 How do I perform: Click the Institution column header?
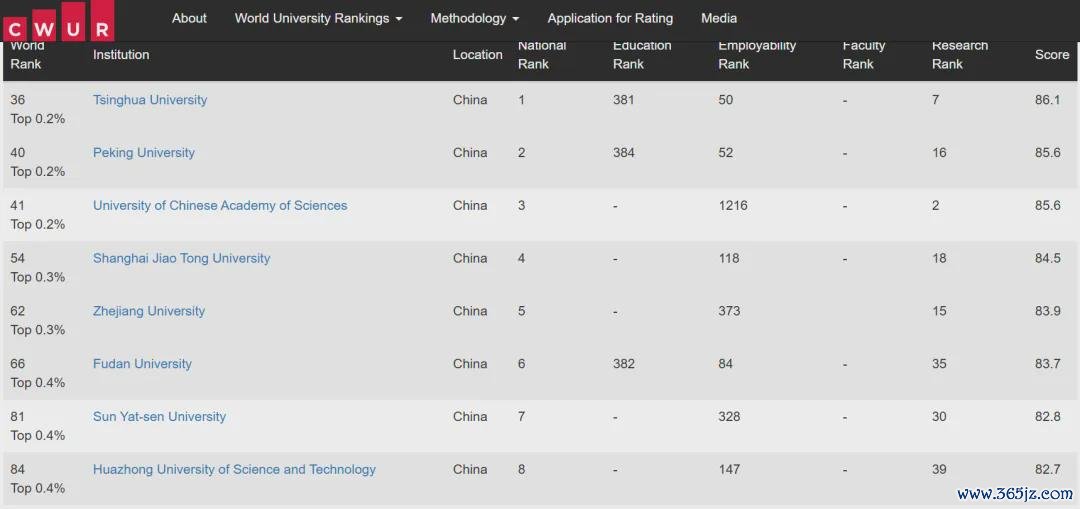coord(121,54)
